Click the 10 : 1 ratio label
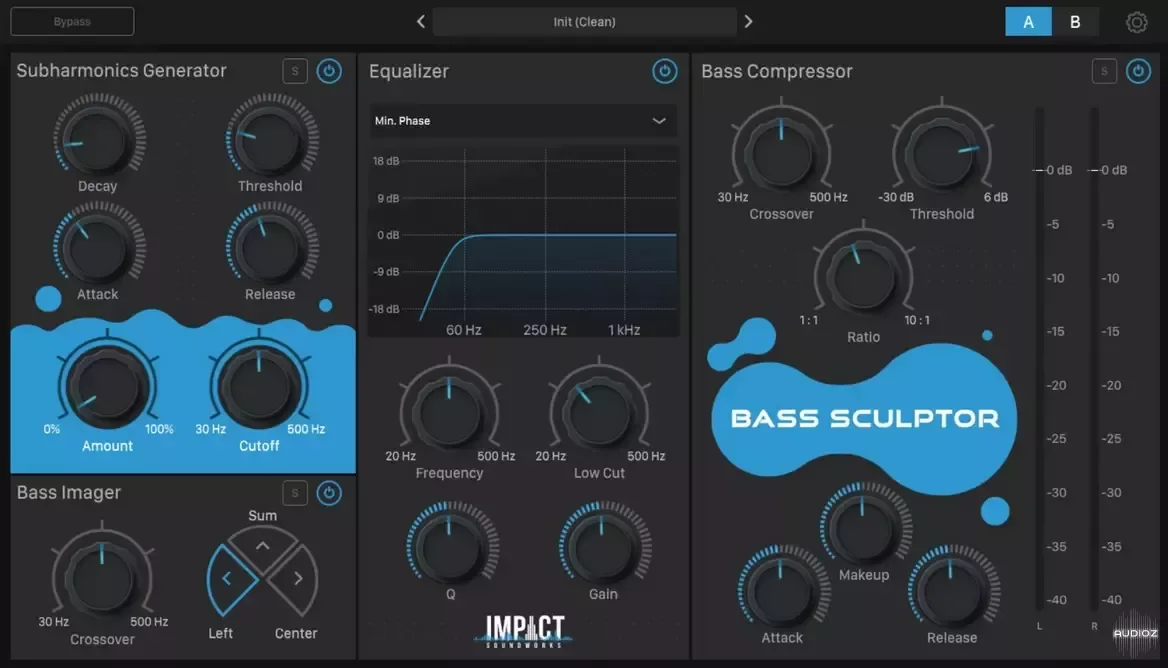 pyautogui.click(x=917, y=320)
